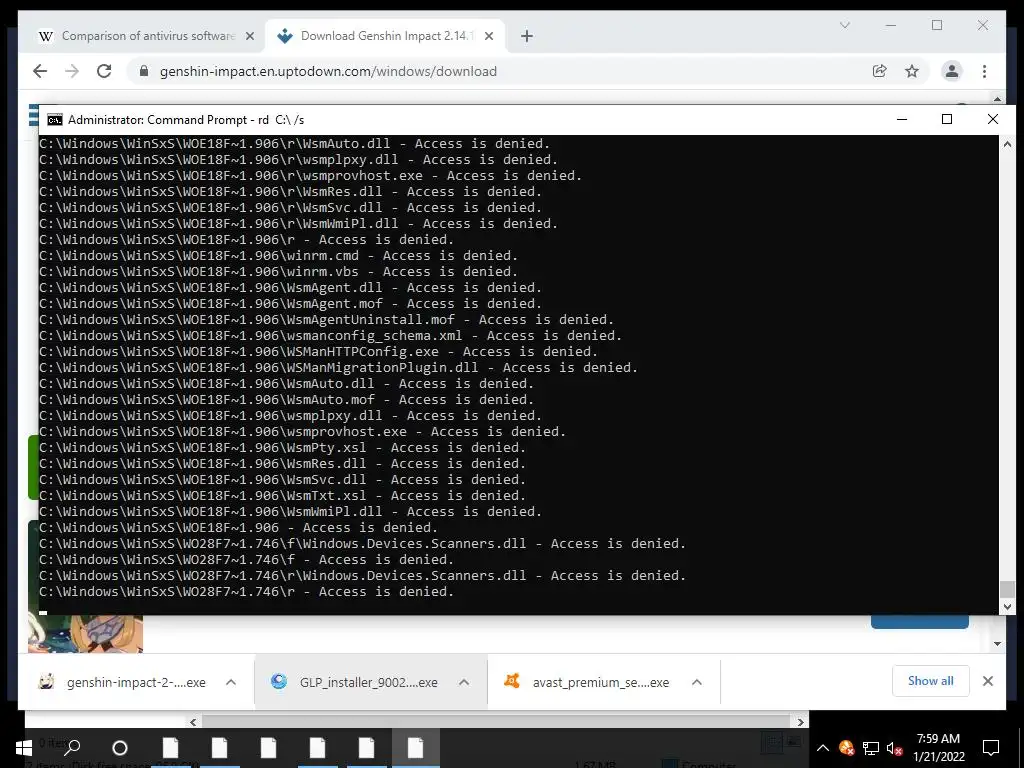Show hidden system tray icons
The height and width of the screenshot is (768, 1024).
[x=823, y=748]
